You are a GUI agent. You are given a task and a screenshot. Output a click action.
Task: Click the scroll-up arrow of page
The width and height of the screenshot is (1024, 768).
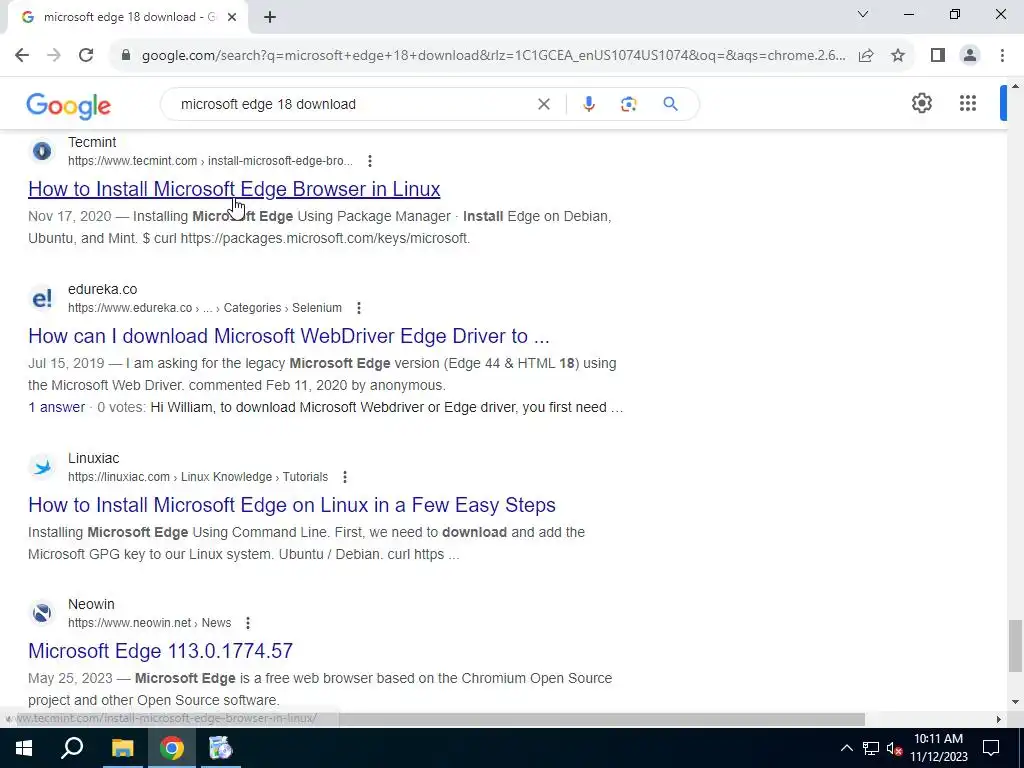[x=1015, y=86]
